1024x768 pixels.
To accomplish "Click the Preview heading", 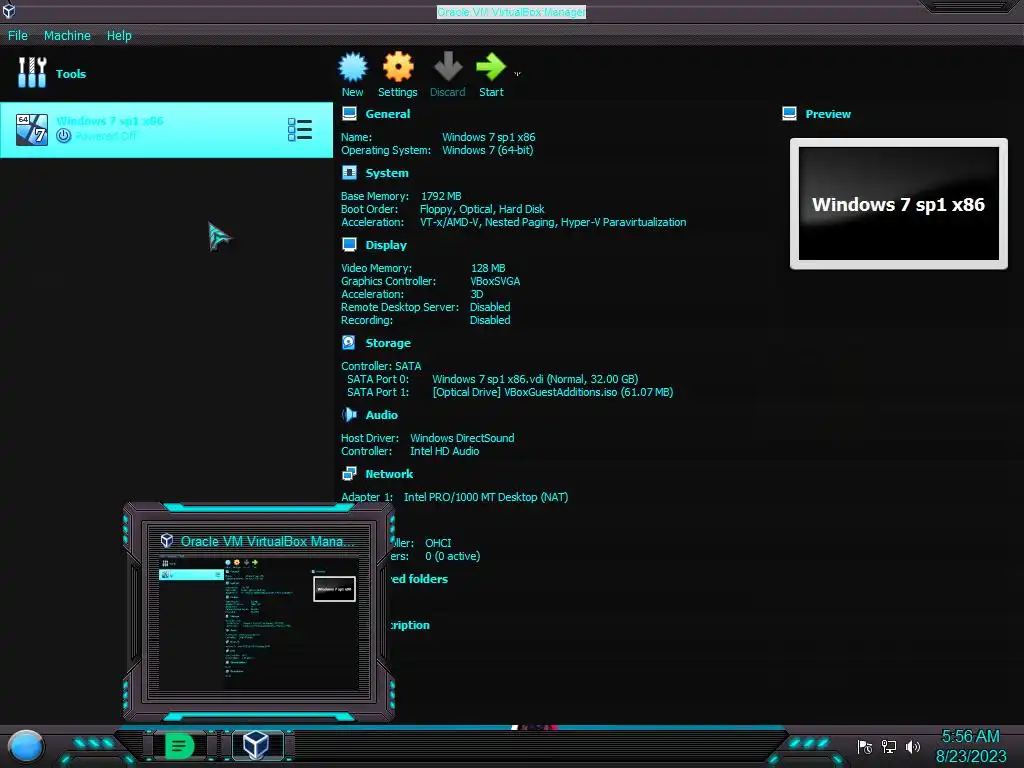I will [x=828, y=114].
